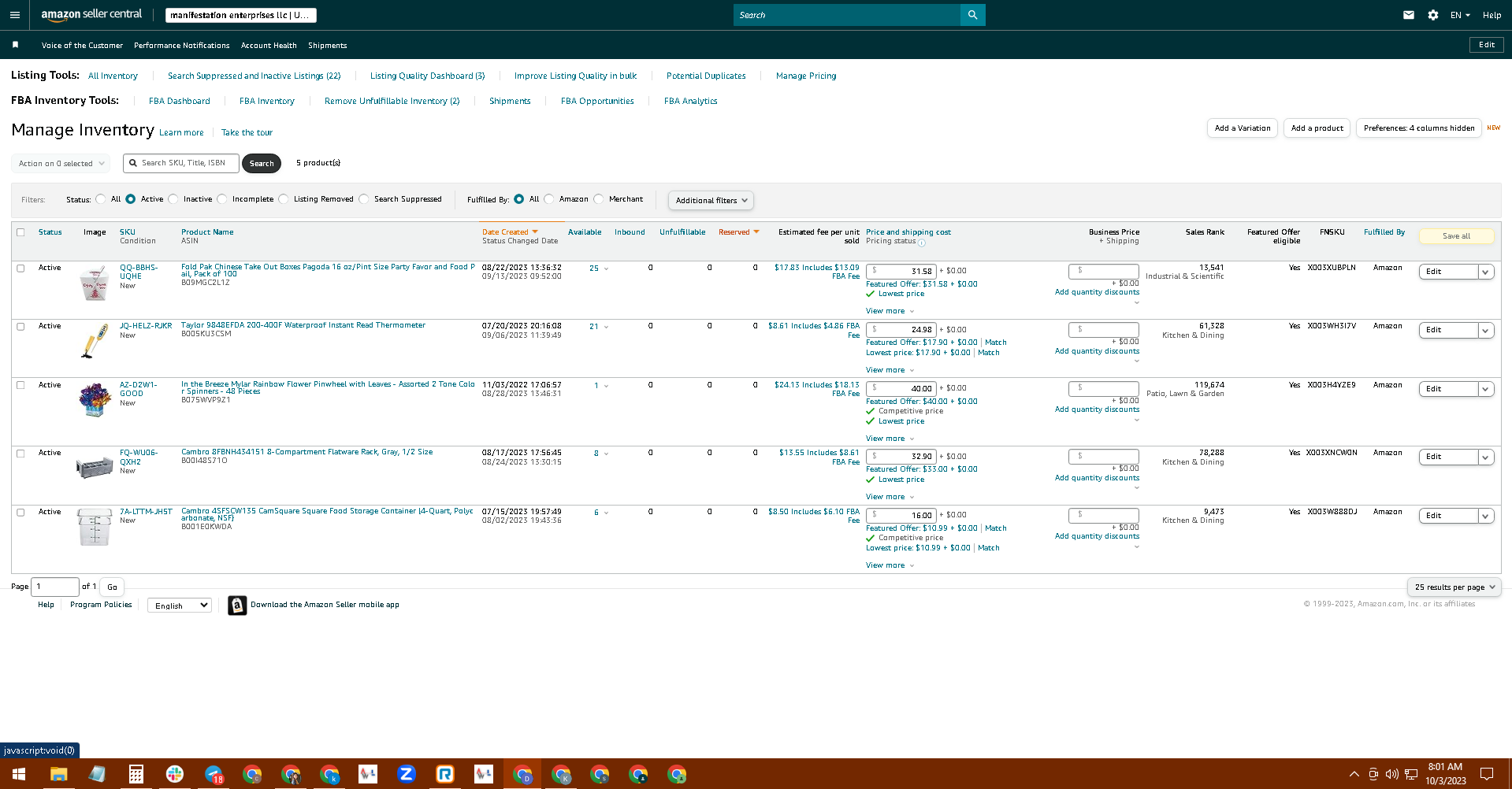Expand View more for the Chinese Take Out Boxes row
This screenshot has width=1512, height=789.
click(x=890, y=311)
